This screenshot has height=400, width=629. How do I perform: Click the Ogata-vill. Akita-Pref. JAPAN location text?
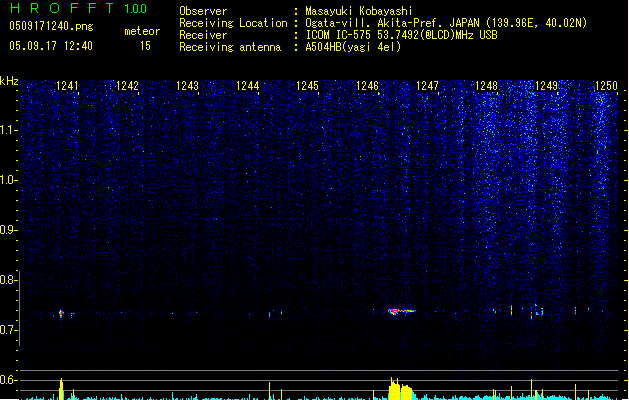coord(446,23)
